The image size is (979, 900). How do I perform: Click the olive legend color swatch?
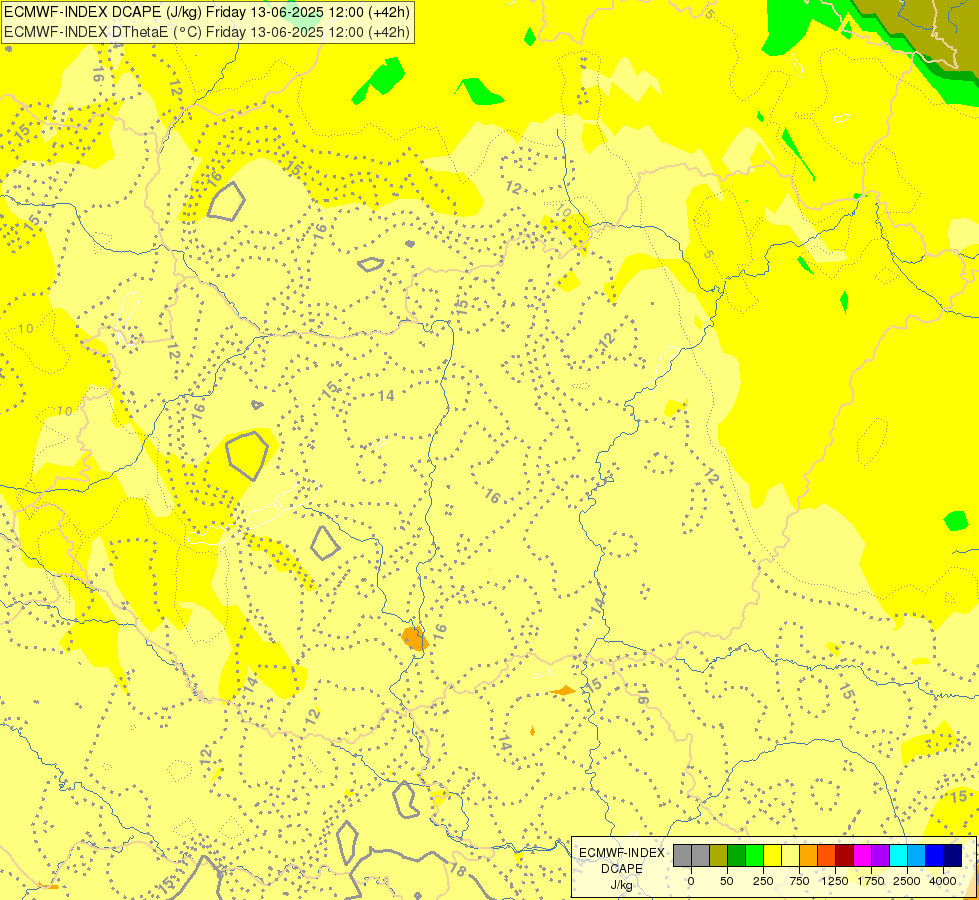click(x=719, y=855)
